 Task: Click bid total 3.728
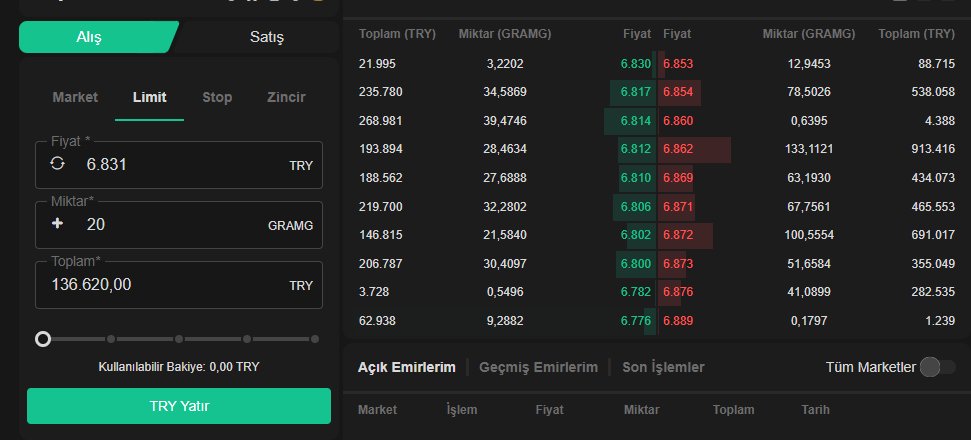[x=373, y=292]
